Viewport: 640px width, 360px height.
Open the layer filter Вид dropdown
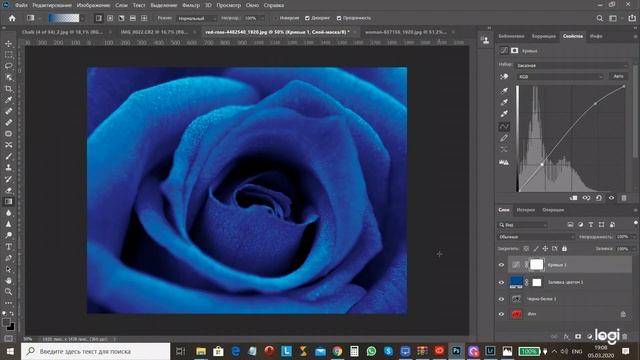click(523, 225)
